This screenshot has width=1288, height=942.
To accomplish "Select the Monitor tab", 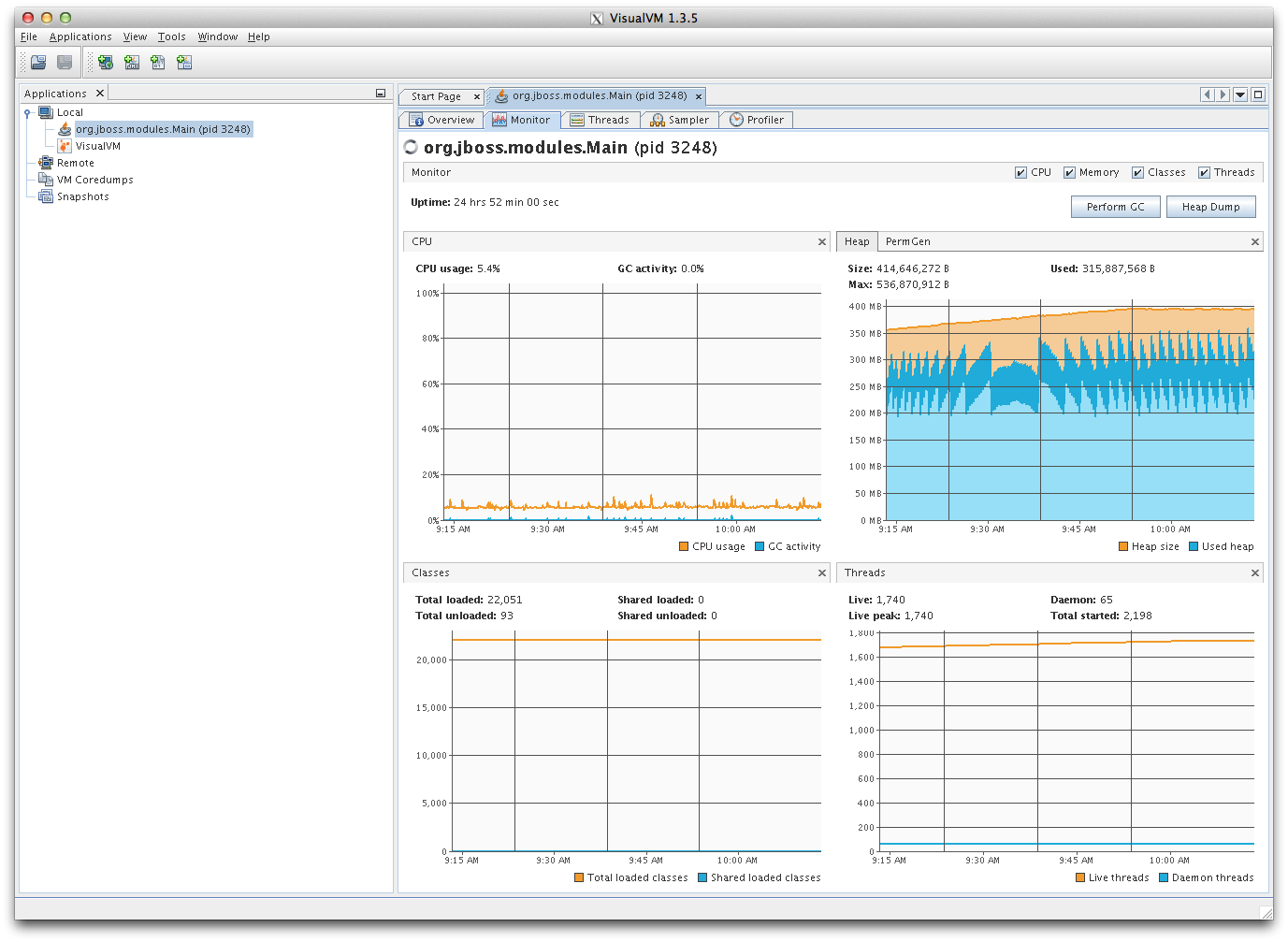I will [x=522, y=120].
